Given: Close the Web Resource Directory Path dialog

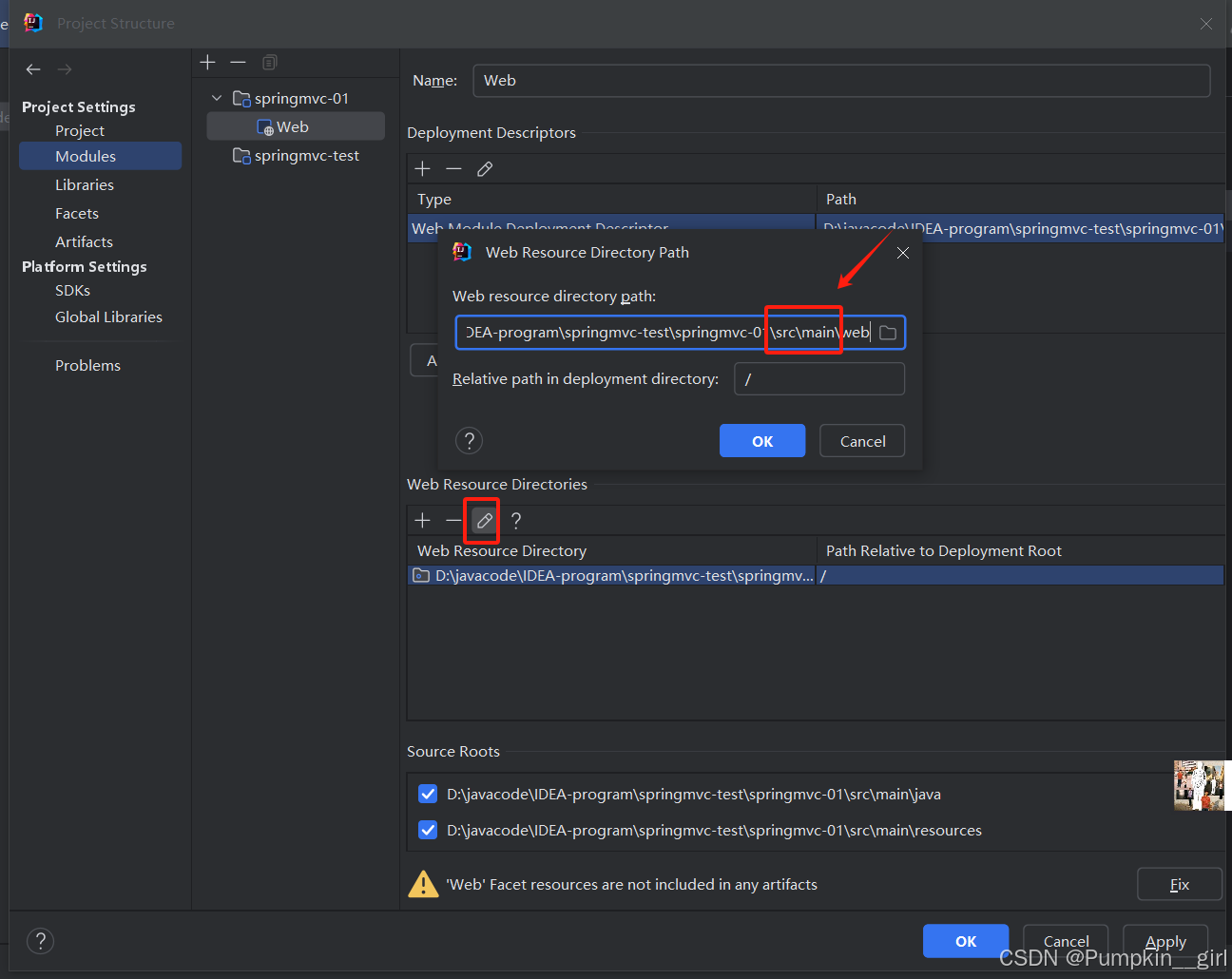Looking at the screenshot, I should point(903,253).
